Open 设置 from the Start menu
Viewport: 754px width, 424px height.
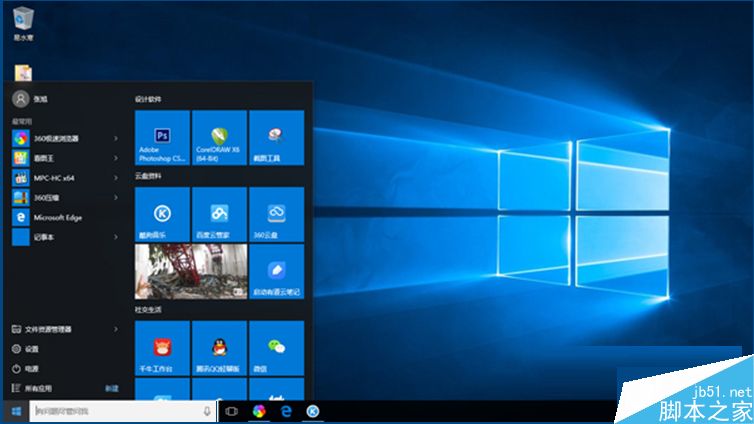coord(32,349)
